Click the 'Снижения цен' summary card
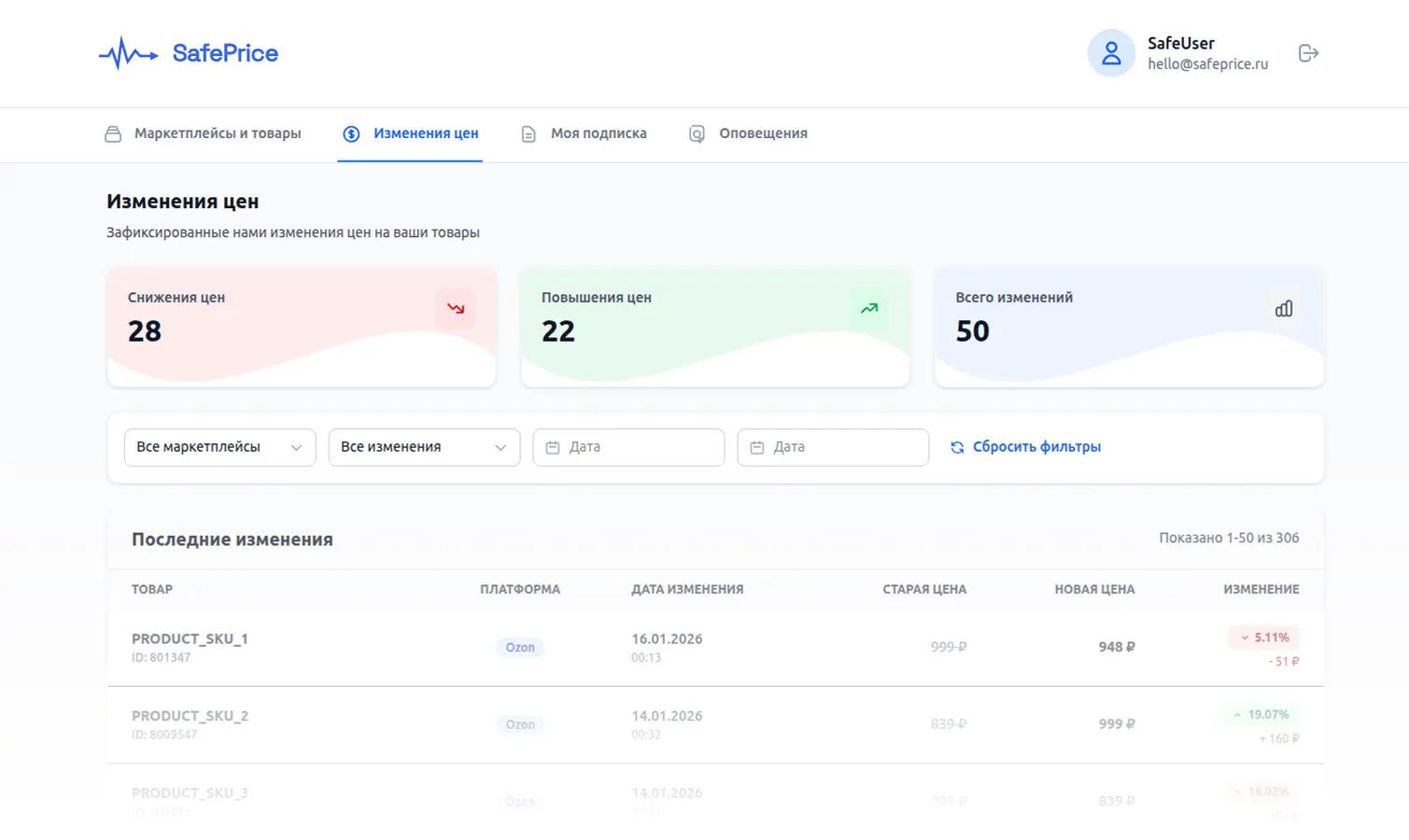The width and height of the screenshot is (1409, 840). (x=302, y=327)
